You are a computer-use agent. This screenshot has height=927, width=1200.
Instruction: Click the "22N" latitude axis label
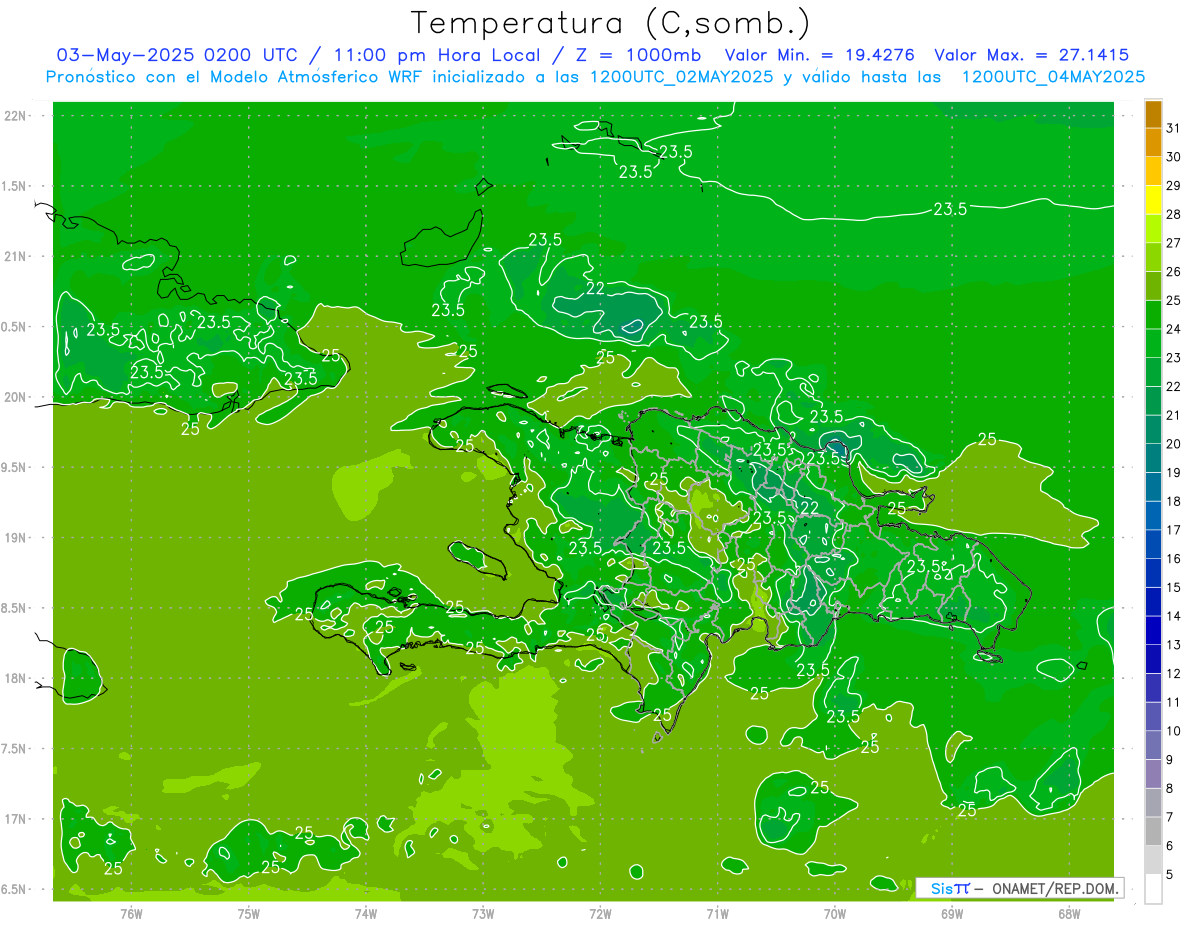pyautogui.click(x=15, y=116)
